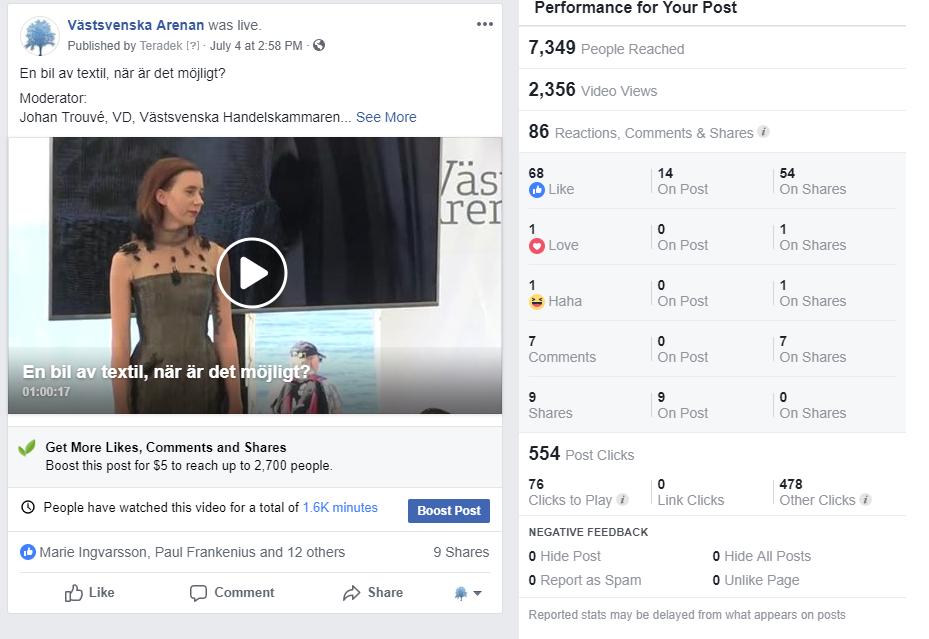The width and height of the screenshot is (929, 639).
Task: Click the 0 Hide All Posts entry
Action: 761,556
